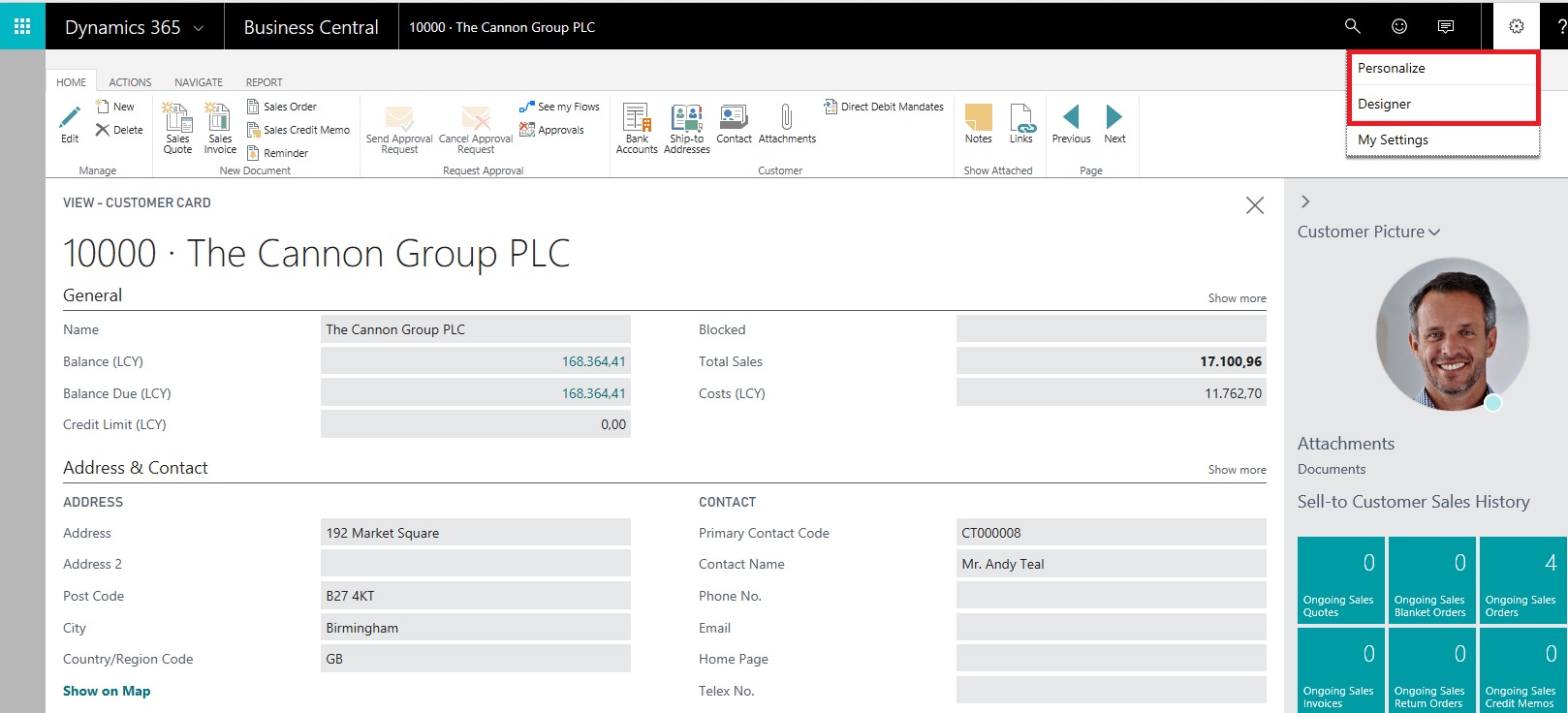This screenshot has width=1568, height=713.
Task: Click Show on Map link
Action: click(x=107, y=691)
